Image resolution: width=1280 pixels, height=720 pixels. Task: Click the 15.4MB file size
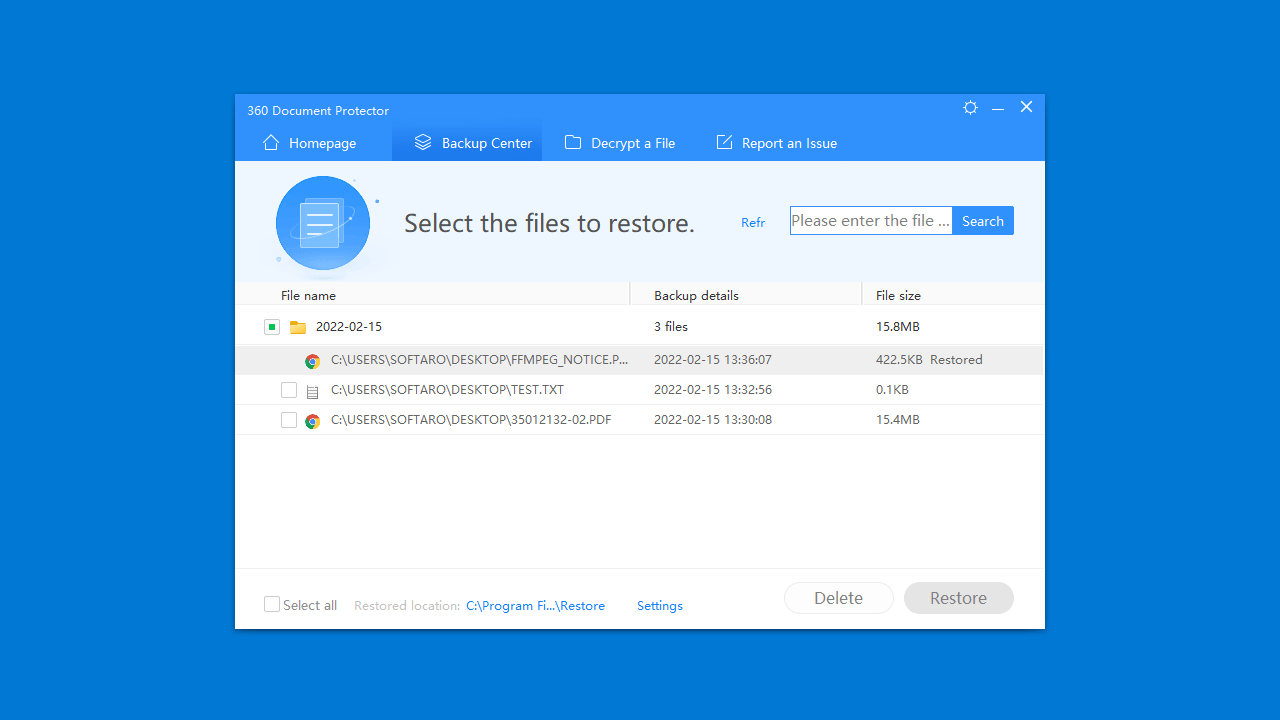(898, 420)
